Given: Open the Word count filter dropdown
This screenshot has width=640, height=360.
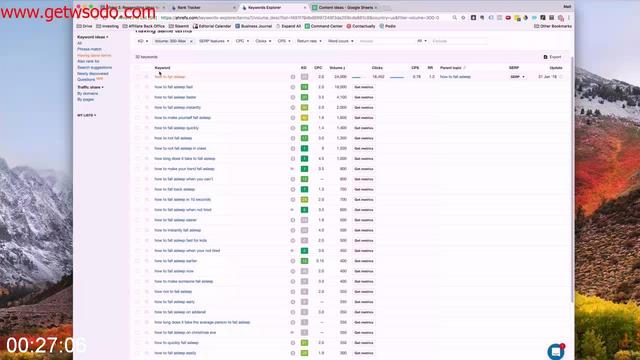Looking at the screenshot, I should pyautogui.click(x=340, y=41).
